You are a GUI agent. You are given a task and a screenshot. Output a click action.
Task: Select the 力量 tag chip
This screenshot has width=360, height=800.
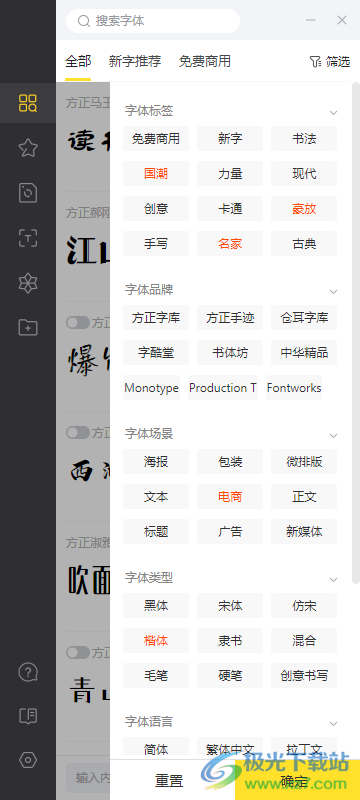[230, 173]
